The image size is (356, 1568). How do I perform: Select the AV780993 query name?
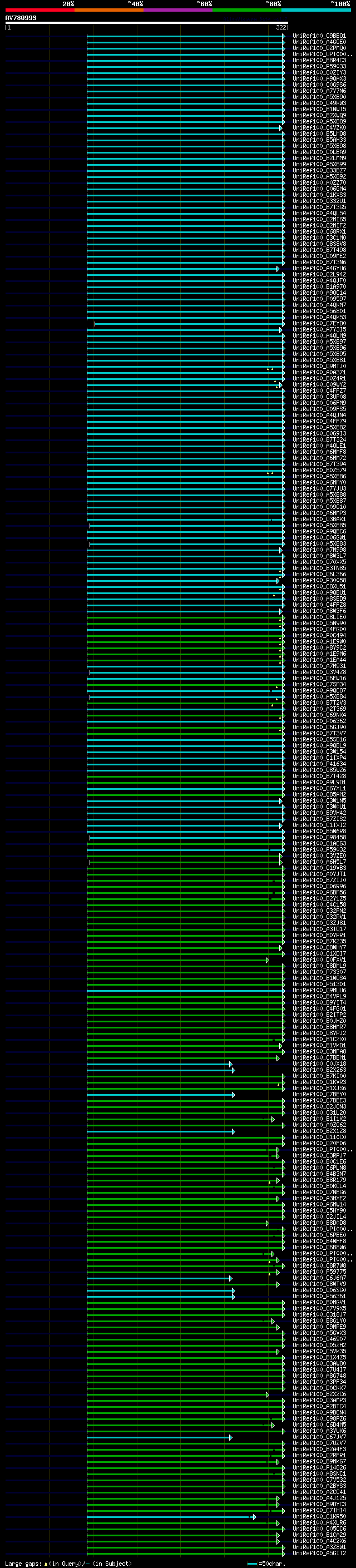click(x=21, y=18)
